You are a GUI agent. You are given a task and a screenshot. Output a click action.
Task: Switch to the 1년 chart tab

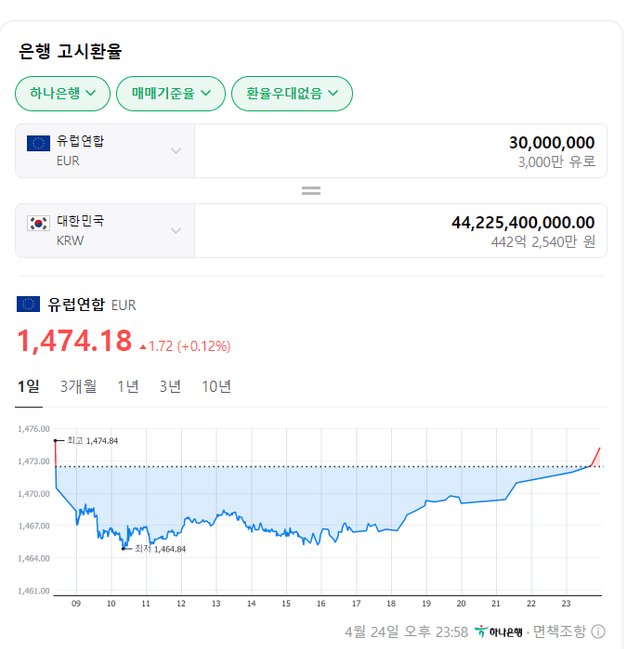click(x=128, y=386)
